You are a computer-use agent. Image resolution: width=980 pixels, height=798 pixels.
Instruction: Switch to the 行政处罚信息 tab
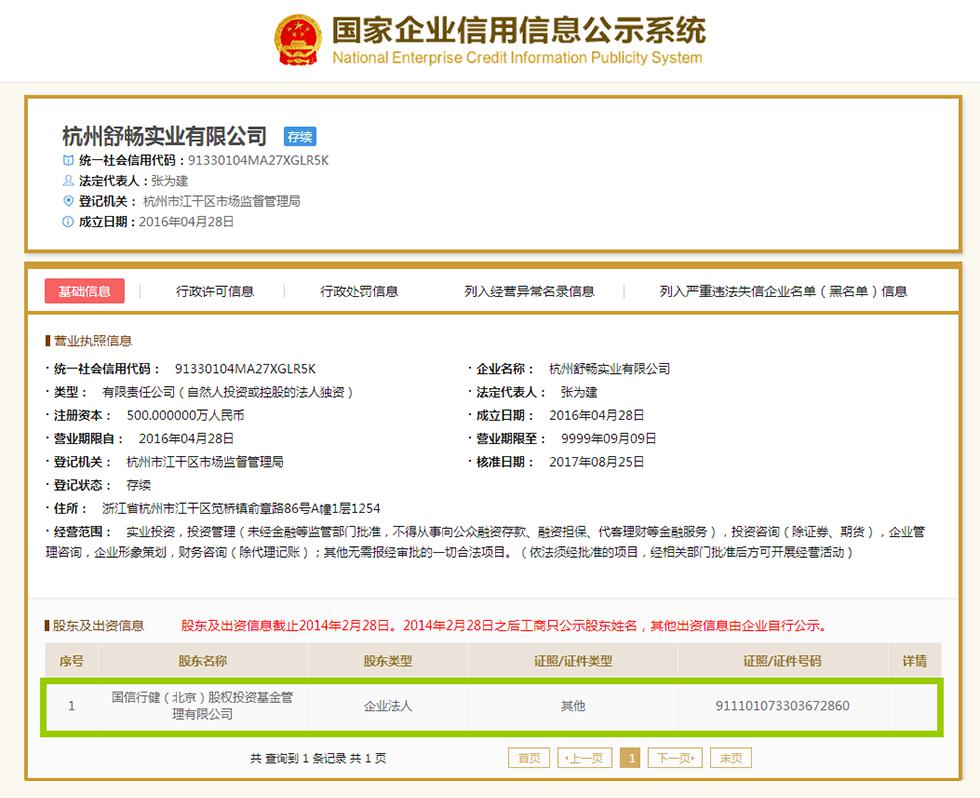tap(359, 291)
